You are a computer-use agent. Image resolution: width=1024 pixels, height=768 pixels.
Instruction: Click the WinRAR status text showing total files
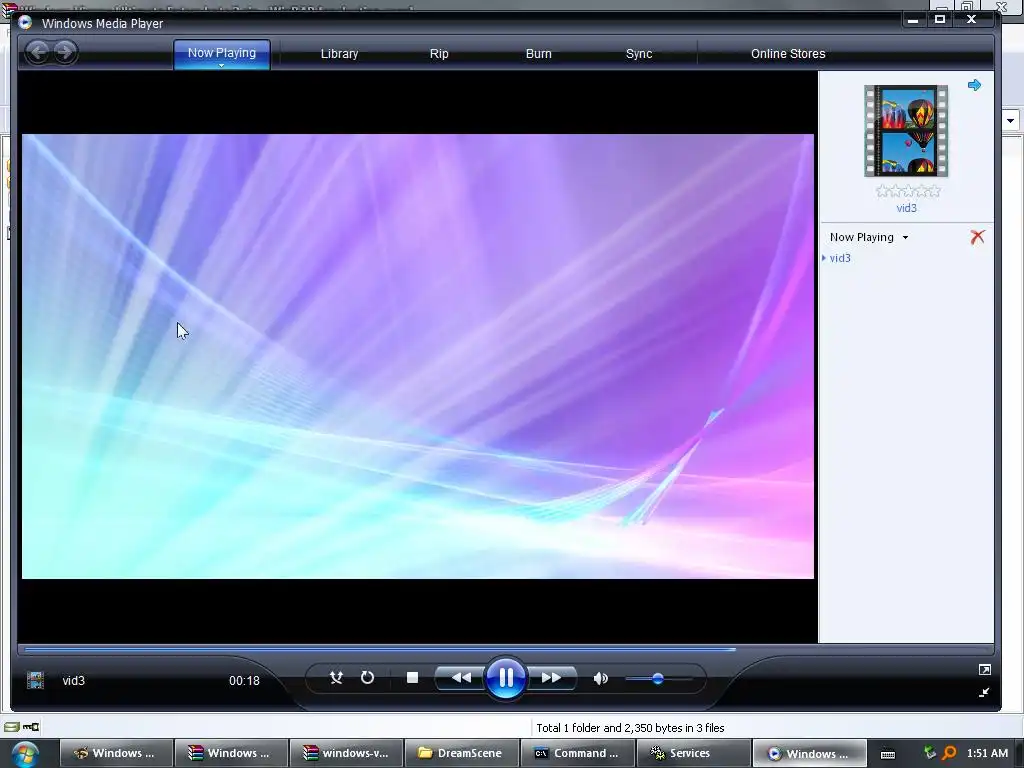point(630,728)
